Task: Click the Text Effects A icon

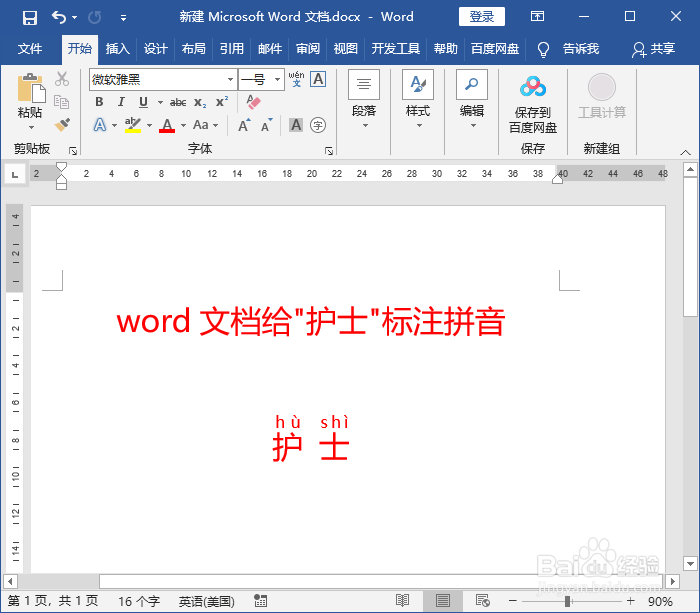Action: [x=100, y=125]
